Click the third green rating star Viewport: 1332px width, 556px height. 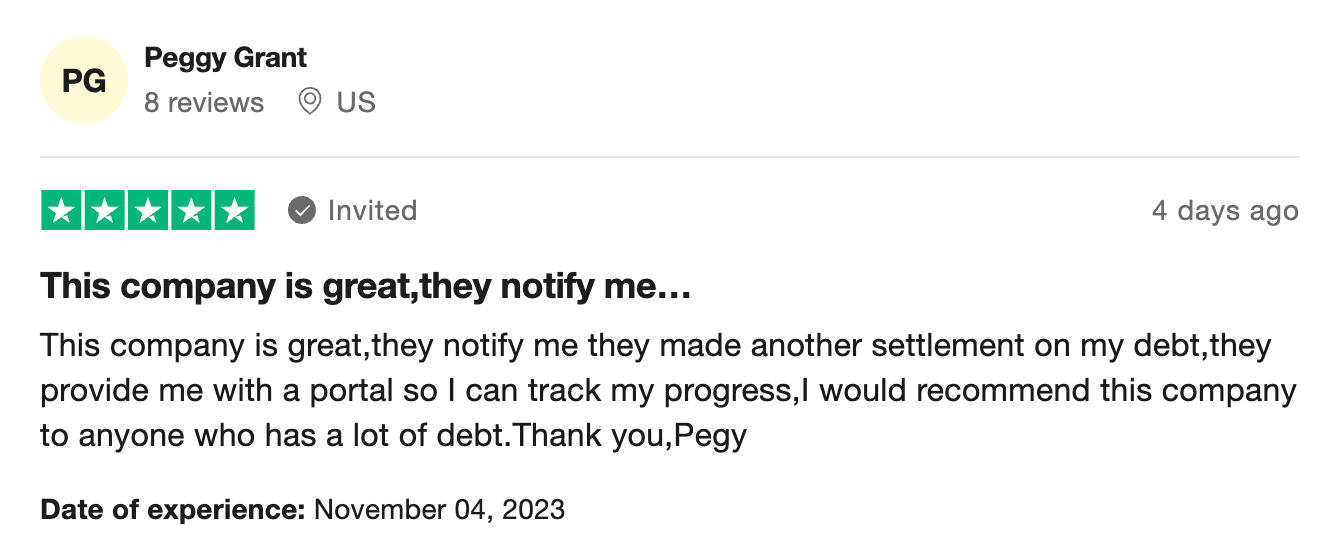pyautogui.click(x=148, y=210)
